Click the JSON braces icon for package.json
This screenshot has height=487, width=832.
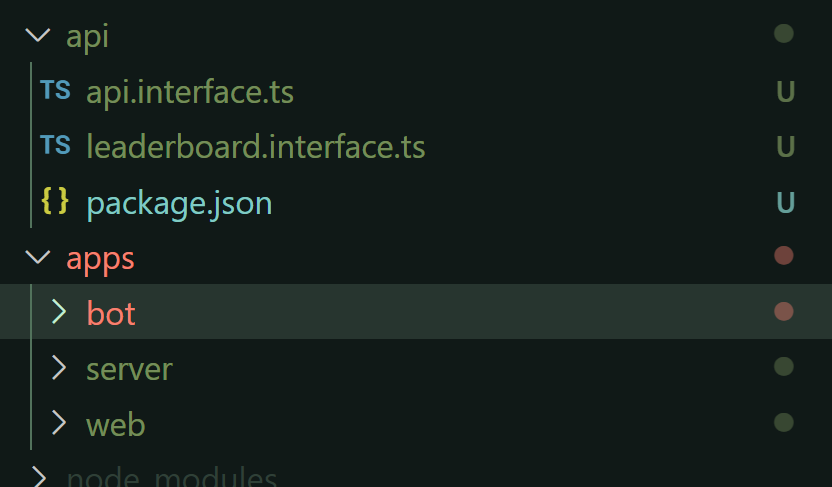pos(55,201)
